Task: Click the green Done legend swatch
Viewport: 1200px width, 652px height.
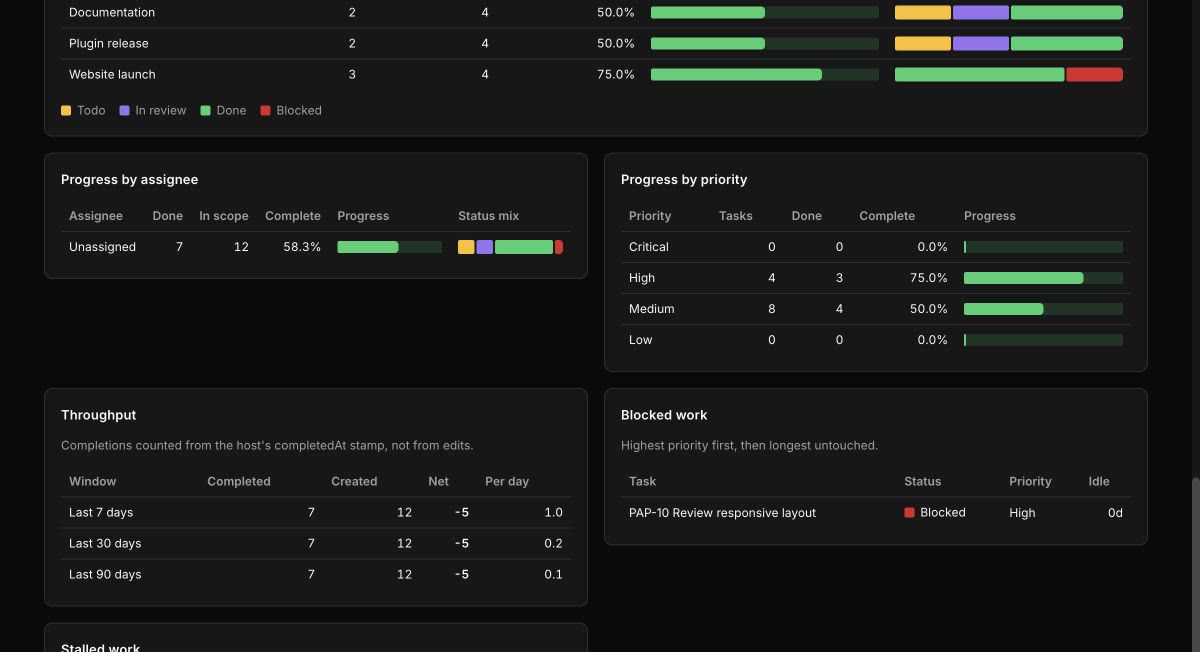Action: click(206, 111)
